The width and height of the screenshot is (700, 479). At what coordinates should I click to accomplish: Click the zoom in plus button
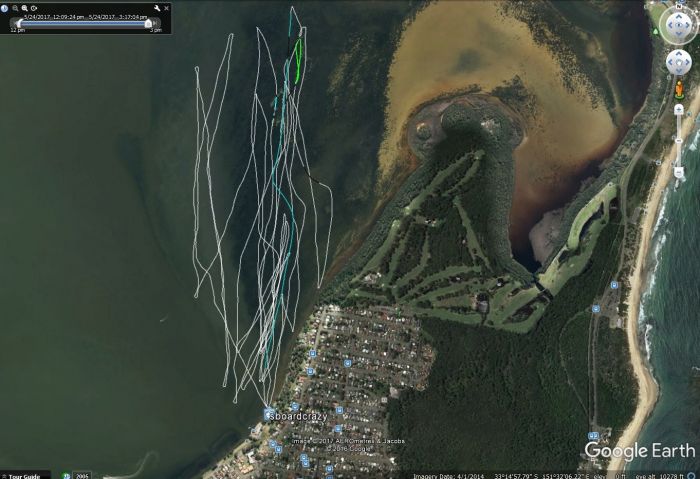coord(680,106)
